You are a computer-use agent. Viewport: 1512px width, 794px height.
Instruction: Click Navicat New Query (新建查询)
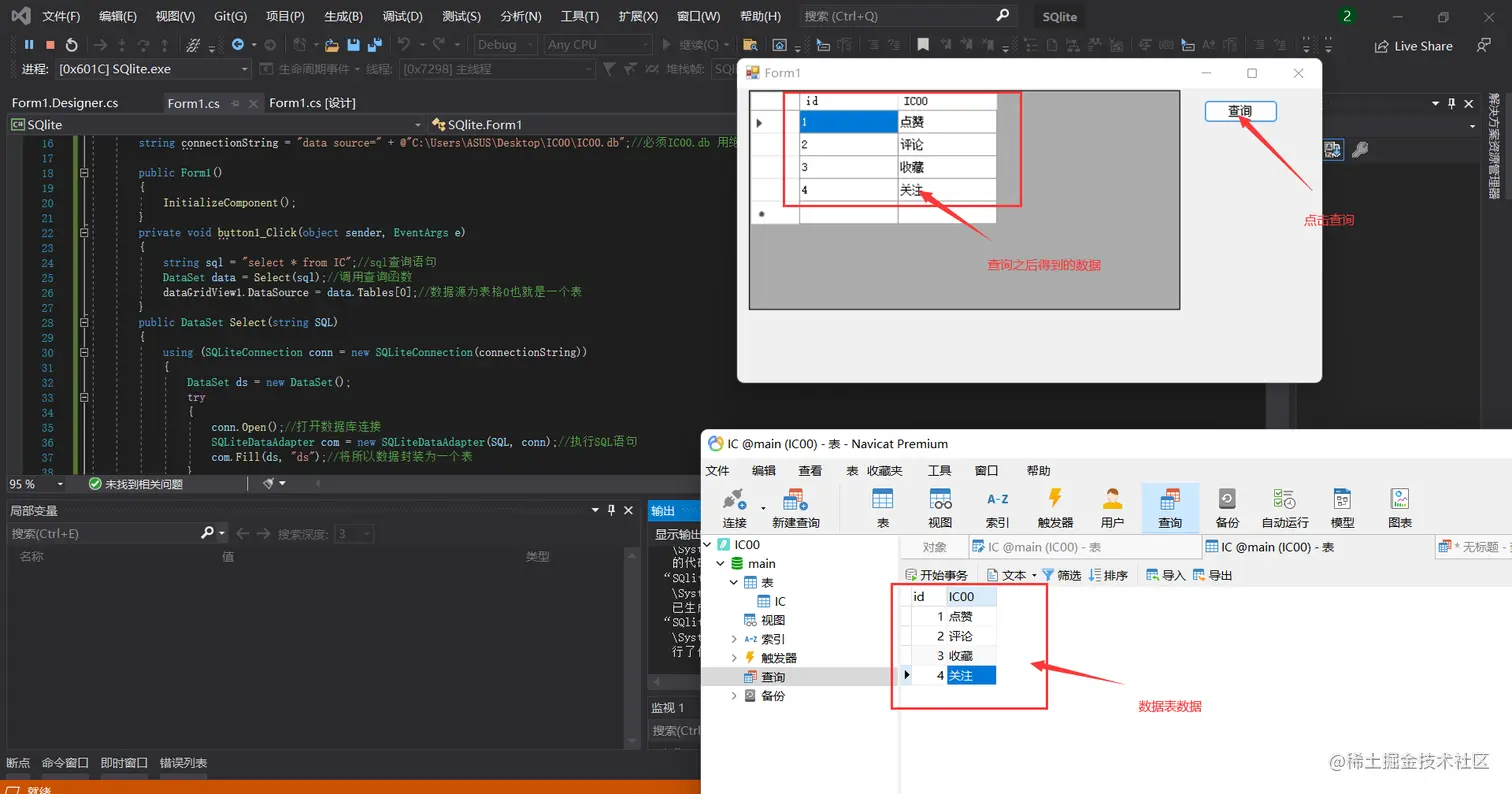[796, 508]
